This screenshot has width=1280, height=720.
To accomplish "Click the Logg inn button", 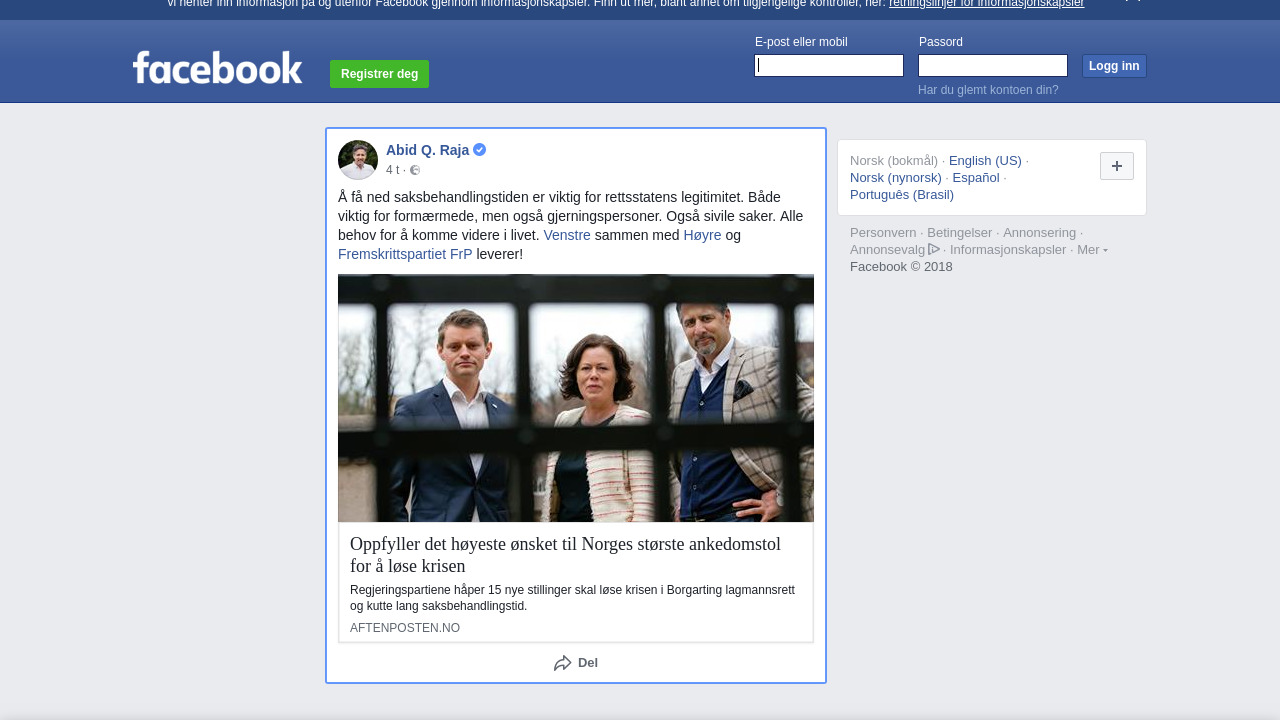I will click(1114, 66).
